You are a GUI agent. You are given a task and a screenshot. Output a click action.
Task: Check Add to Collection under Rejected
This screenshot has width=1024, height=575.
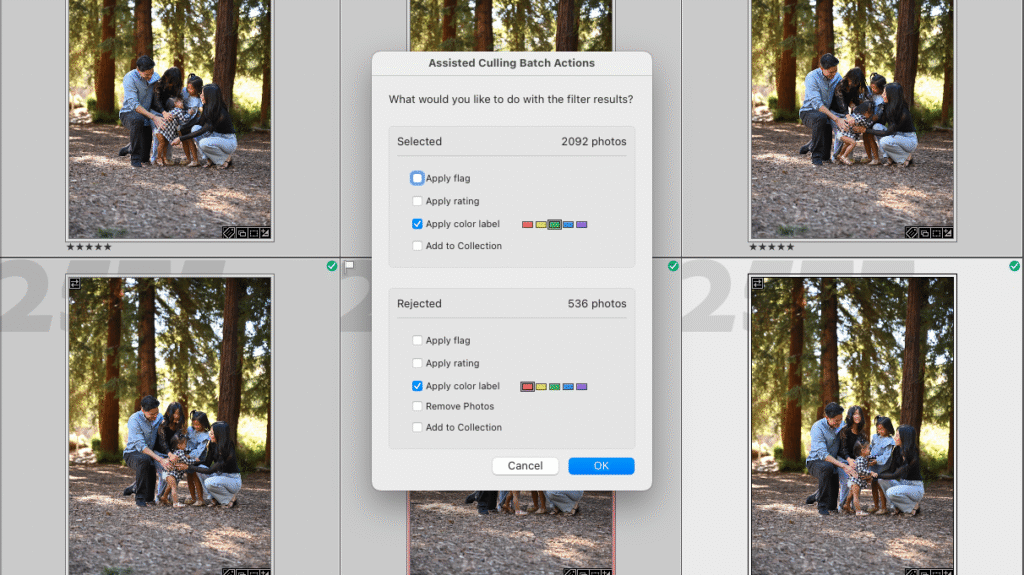pyautogui.click(x=417, y=427)
